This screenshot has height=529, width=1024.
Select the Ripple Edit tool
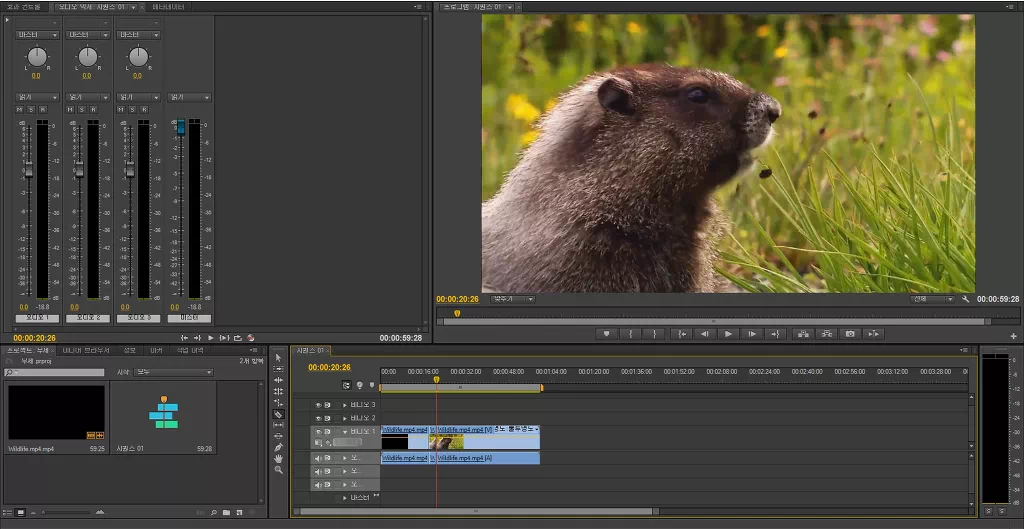click(279, 380)
